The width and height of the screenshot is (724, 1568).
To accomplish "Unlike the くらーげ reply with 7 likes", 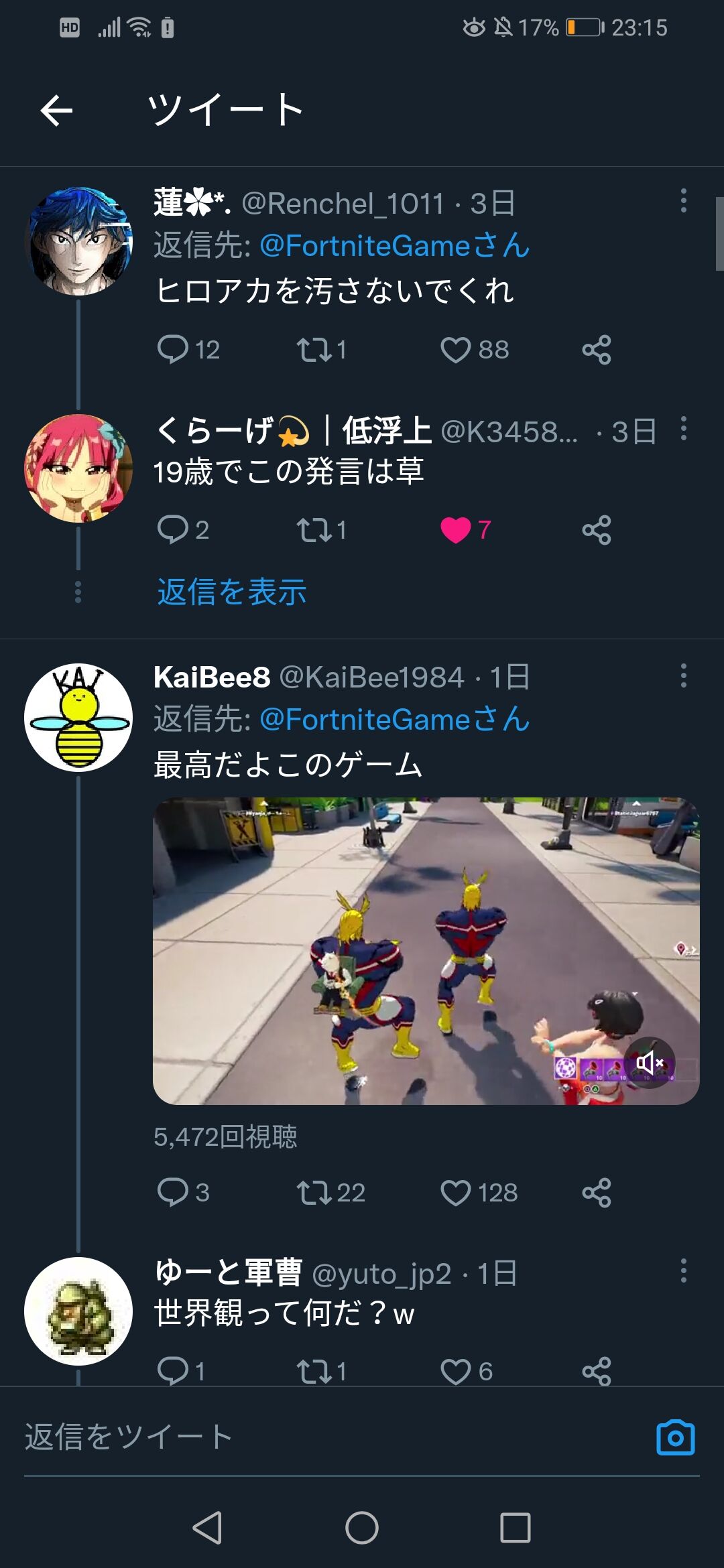I will [456, 530].
